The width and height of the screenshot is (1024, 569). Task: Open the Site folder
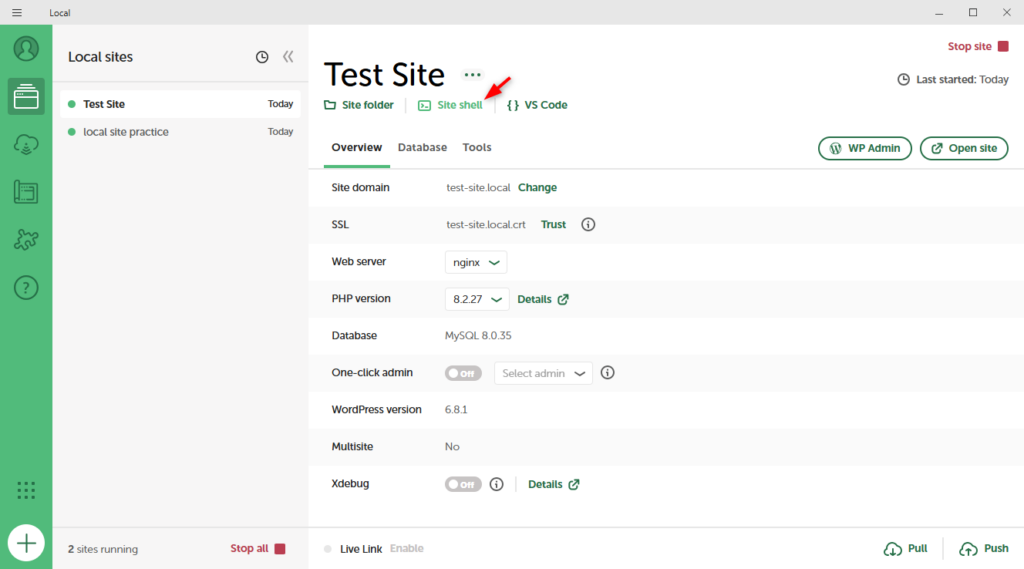coord(359,105)
